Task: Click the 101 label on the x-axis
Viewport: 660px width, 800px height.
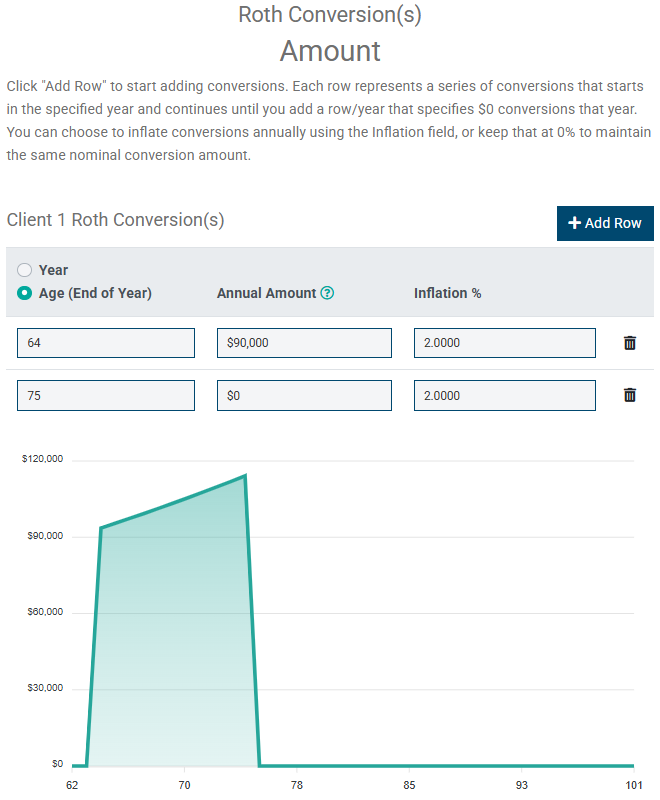Action: 633,786
